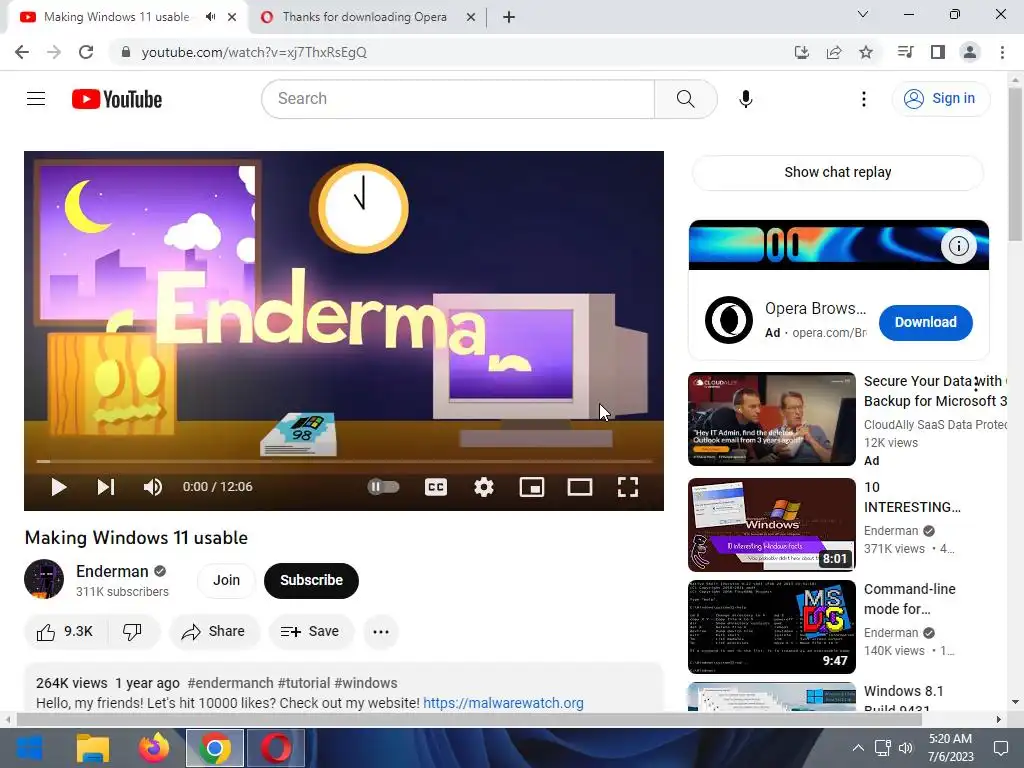
Task: Mute tab via speaker icon
Action: pyautogui.click(x=210, y=17)
